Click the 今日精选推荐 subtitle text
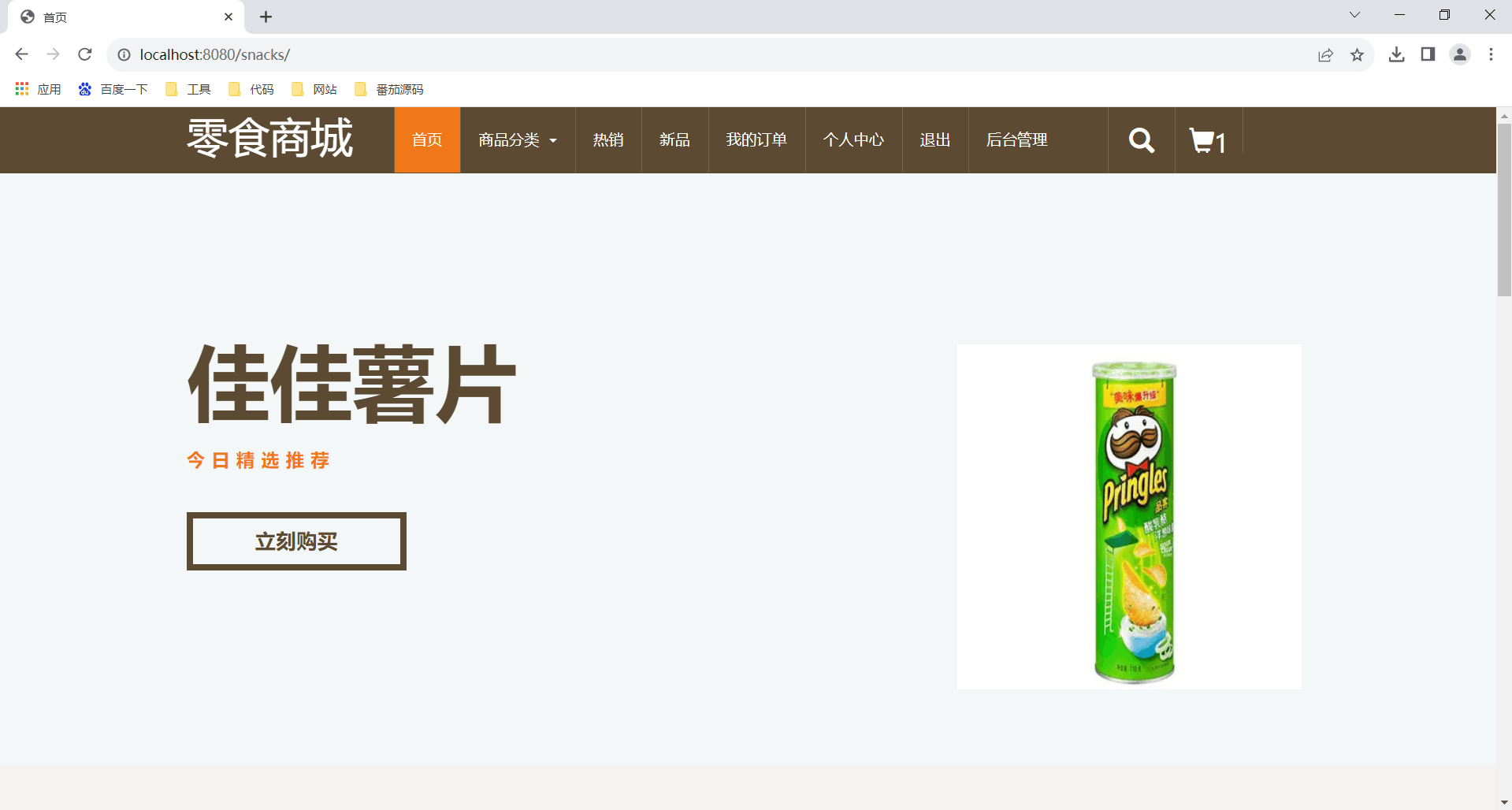The height and width of the screenshot is (810, 1512). coord(258,460)
